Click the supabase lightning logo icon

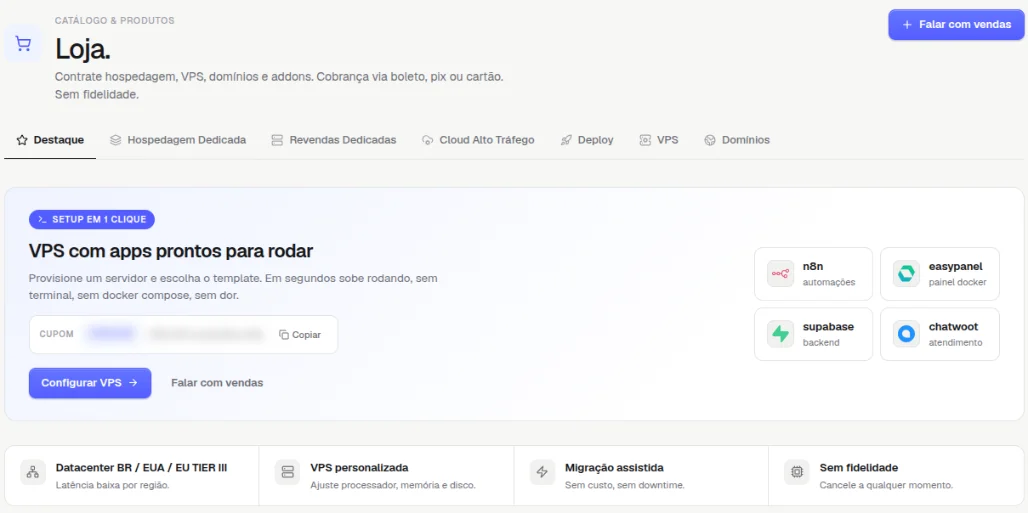point(781,334)
